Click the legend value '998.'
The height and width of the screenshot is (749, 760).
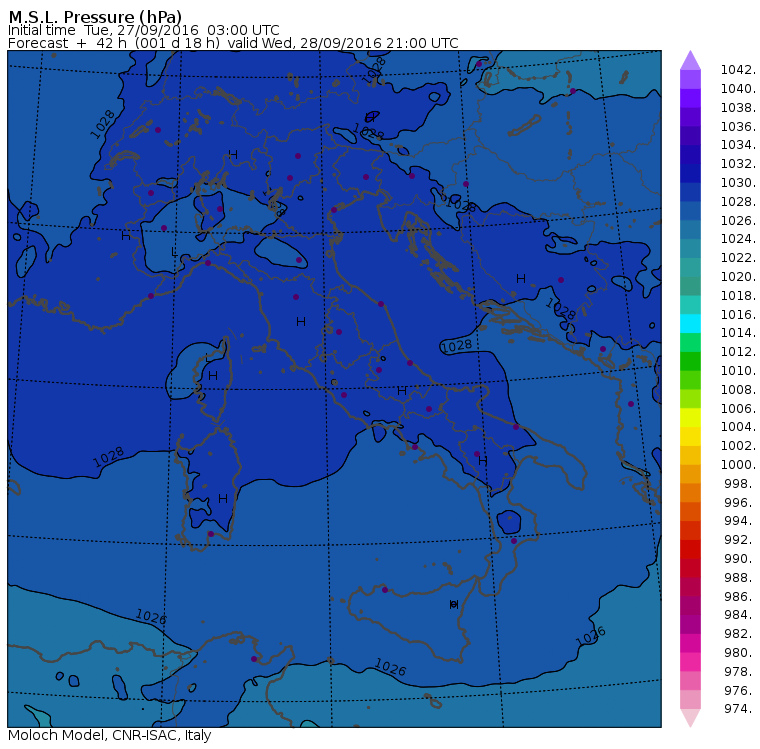click(x=740, y=484)
